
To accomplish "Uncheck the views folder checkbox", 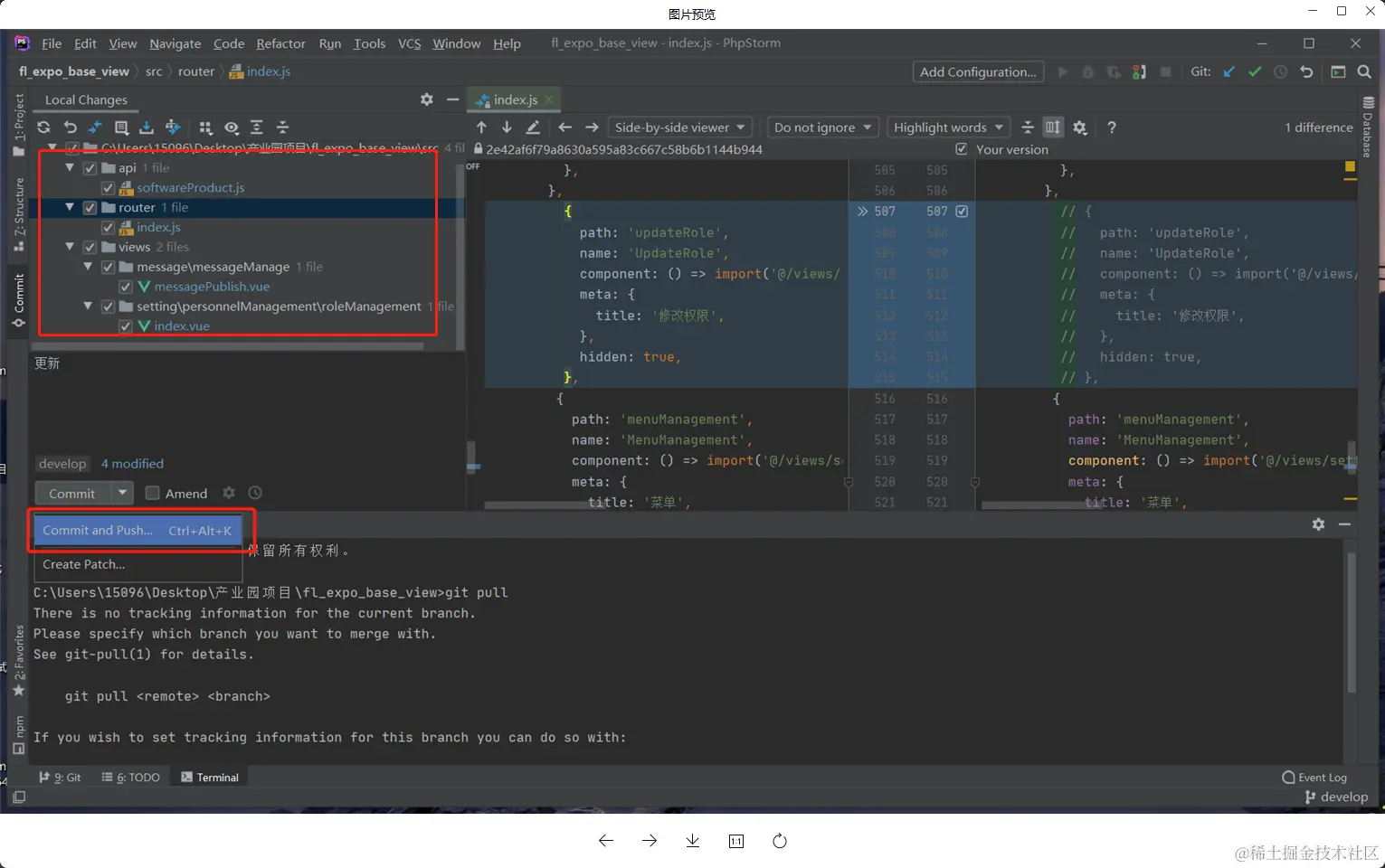I will (x=90, y=248).
